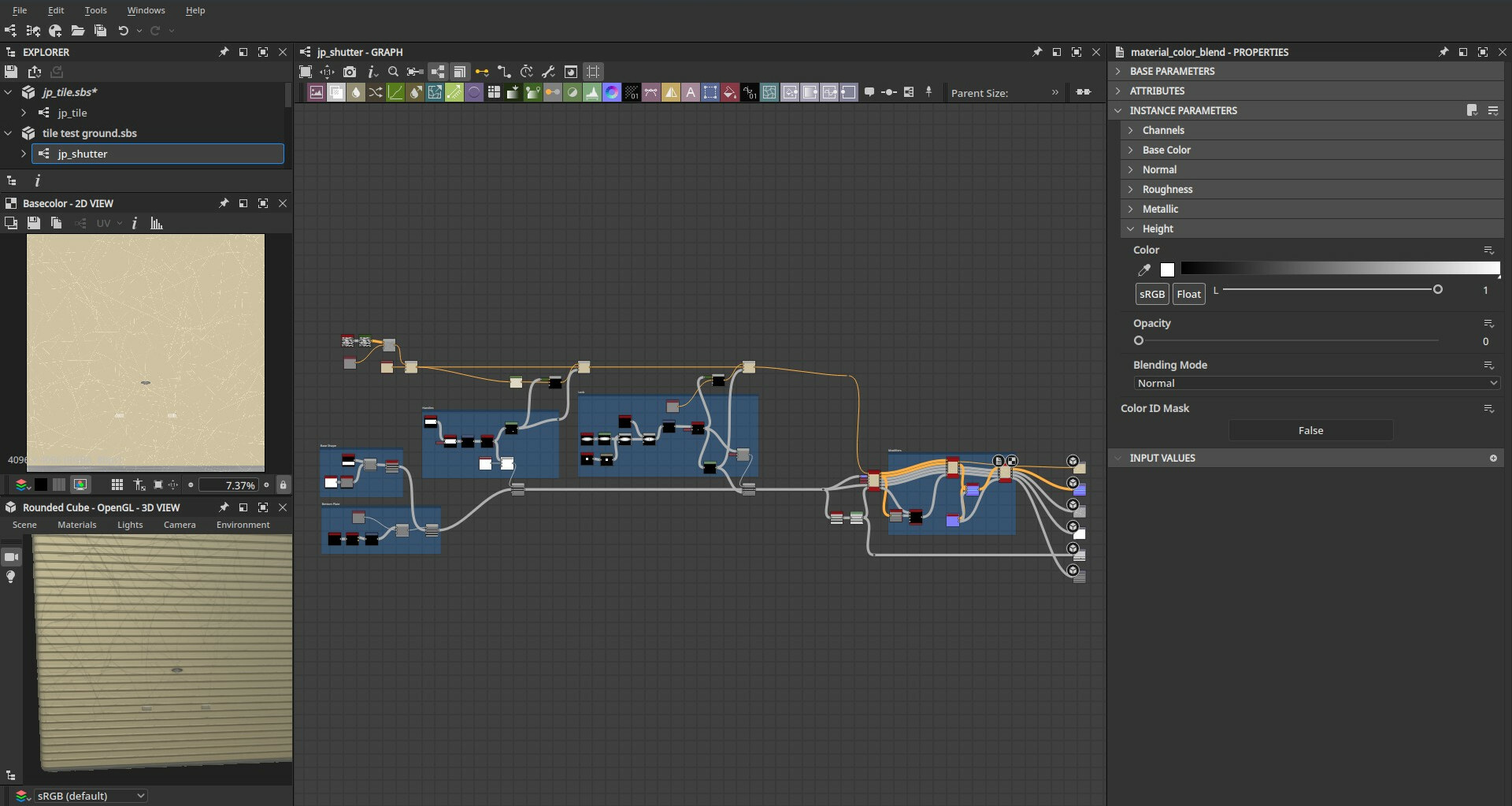Screen dimensions: 1512x806
Task: Open the Materials menu in 3D view
Action: pyautogui.click(x=76, y=525)
